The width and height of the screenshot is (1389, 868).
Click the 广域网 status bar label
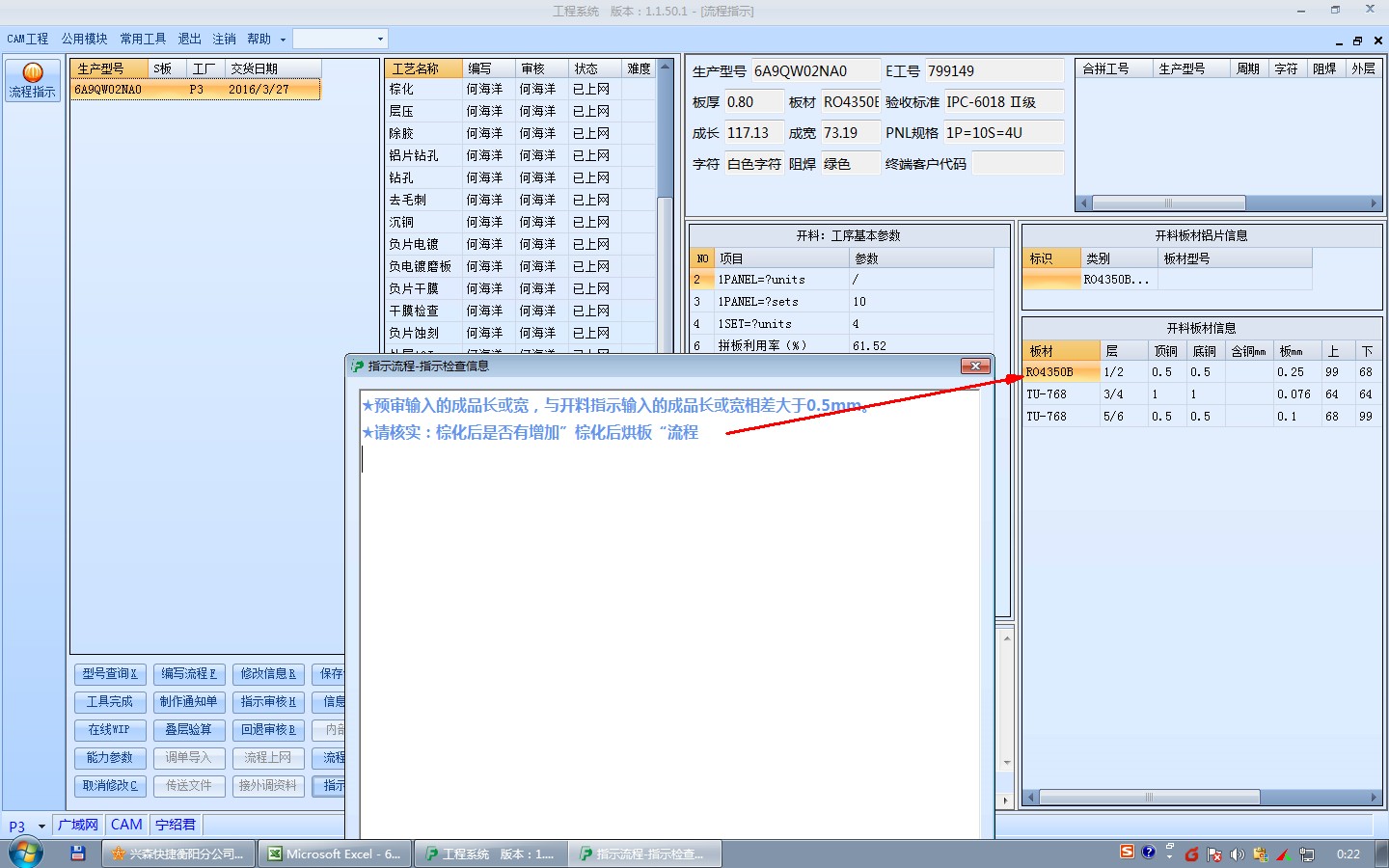tap(78, 826)
